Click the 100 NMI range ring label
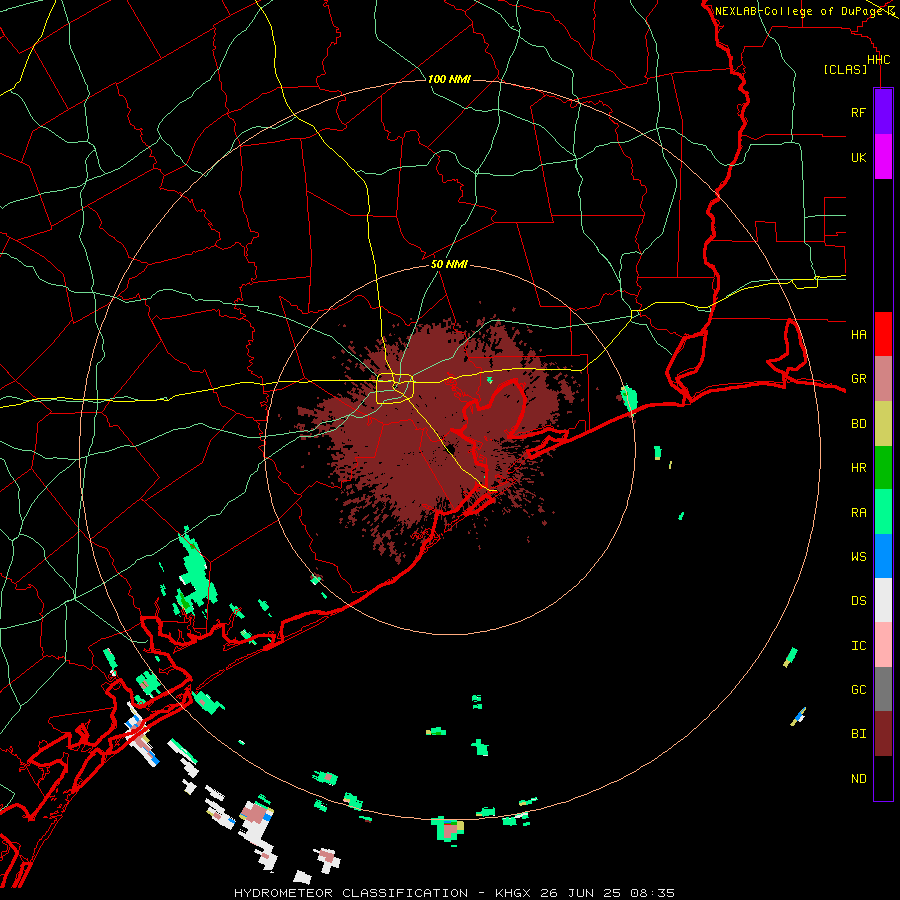Image resolution: width=900 pixels, height=900 pixels. [x=449, y=79]
